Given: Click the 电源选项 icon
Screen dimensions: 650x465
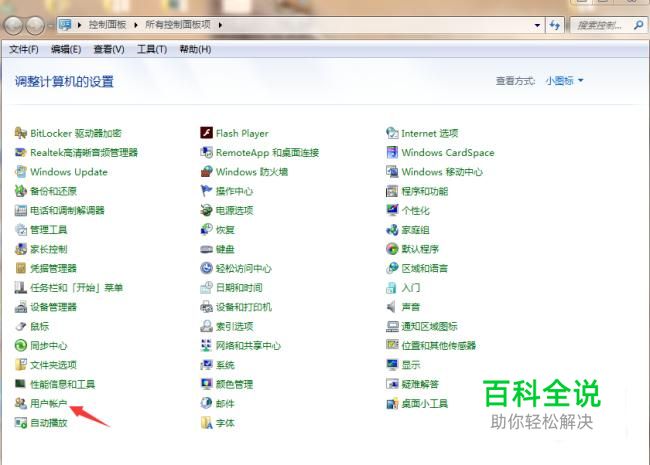Looking at the screenshot, I should pyautogui.click(x=206, y=211).
